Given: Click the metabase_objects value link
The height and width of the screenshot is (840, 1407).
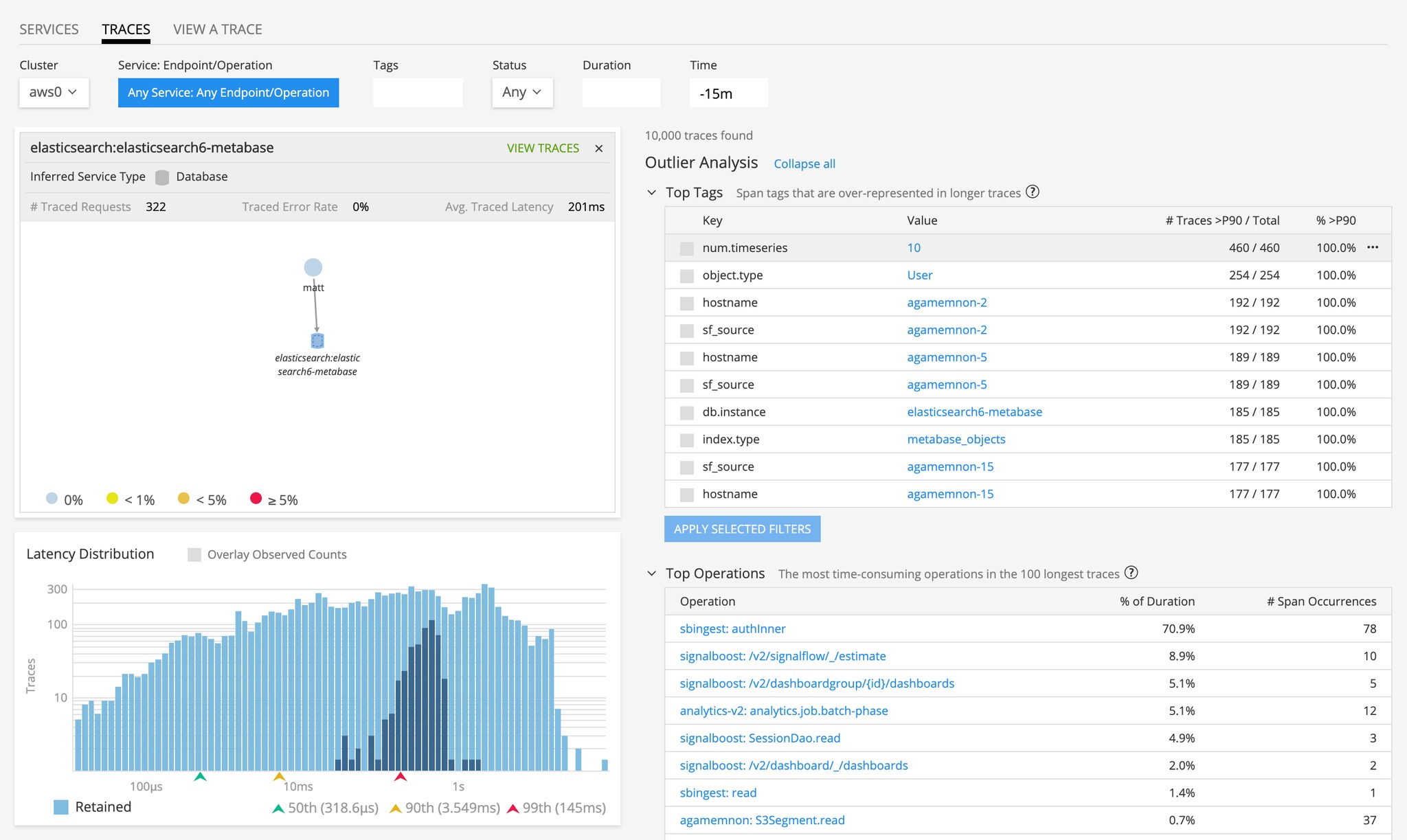Looking at the screenshot, I should coord(956,440).
